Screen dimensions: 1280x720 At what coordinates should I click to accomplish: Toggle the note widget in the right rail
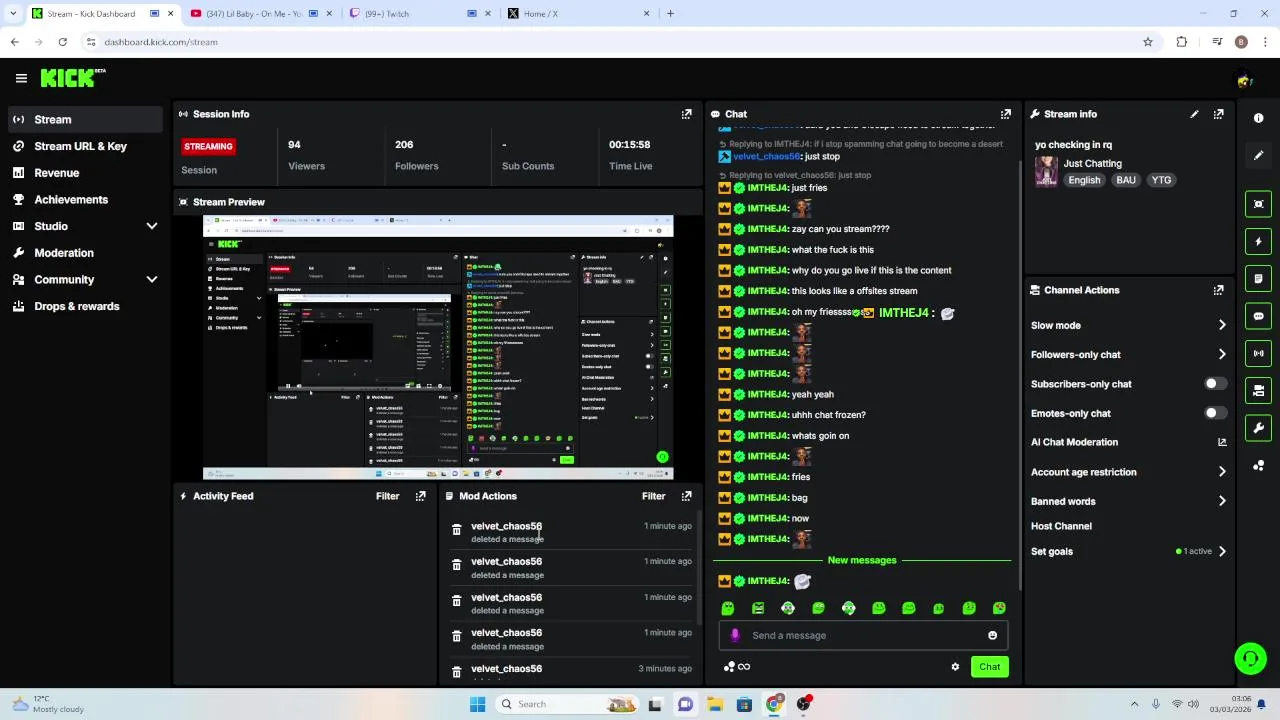coord(1258,279)
